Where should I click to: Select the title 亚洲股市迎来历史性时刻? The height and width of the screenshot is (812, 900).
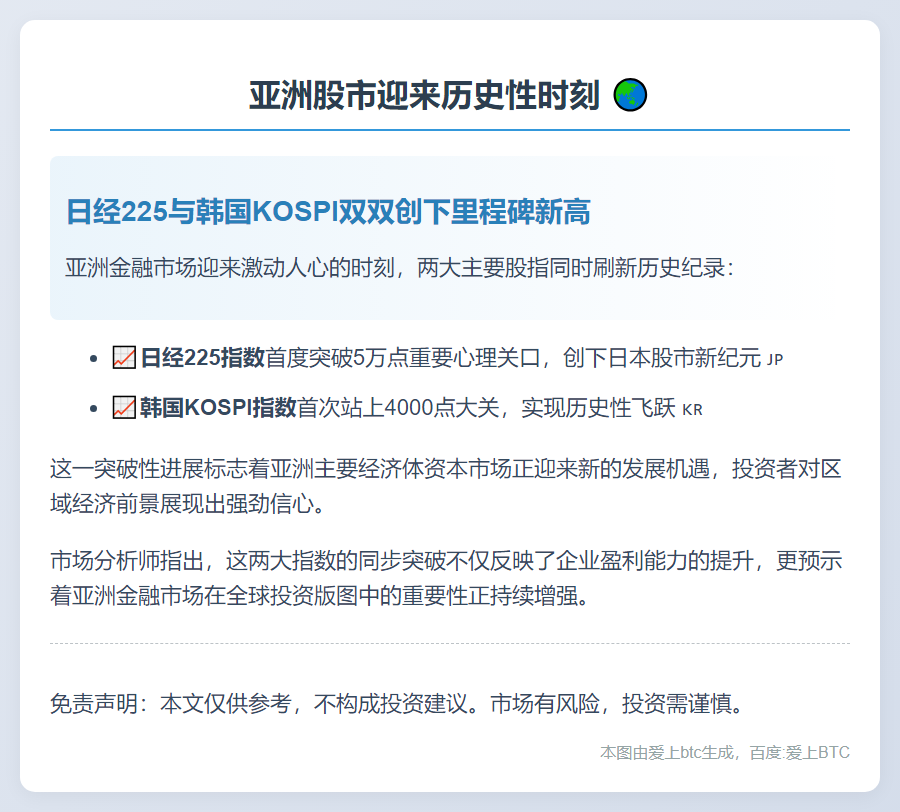pyautogui.click(x=424, y=96)
